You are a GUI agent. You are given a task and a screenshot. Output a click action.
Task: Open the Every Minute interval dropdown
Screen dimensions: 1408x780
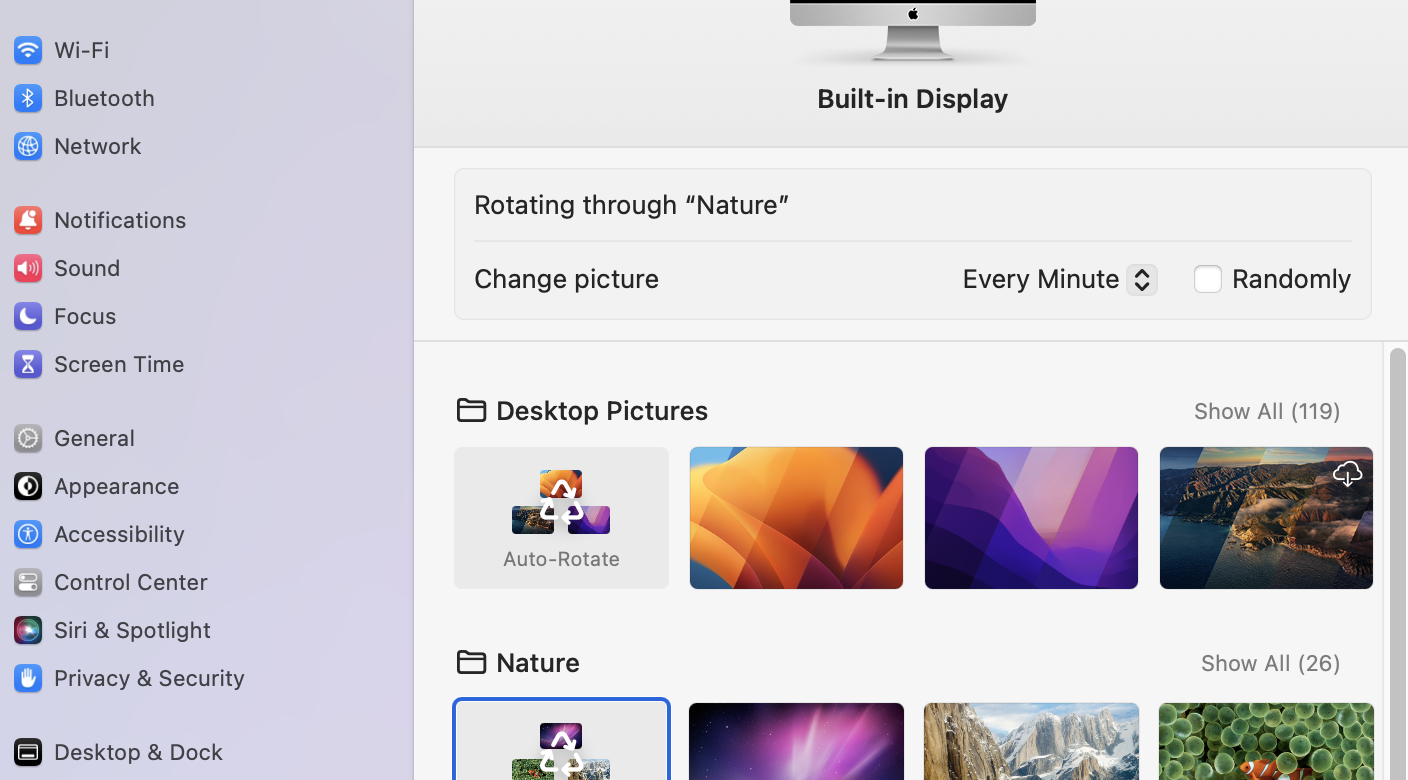click(1059, 279)
